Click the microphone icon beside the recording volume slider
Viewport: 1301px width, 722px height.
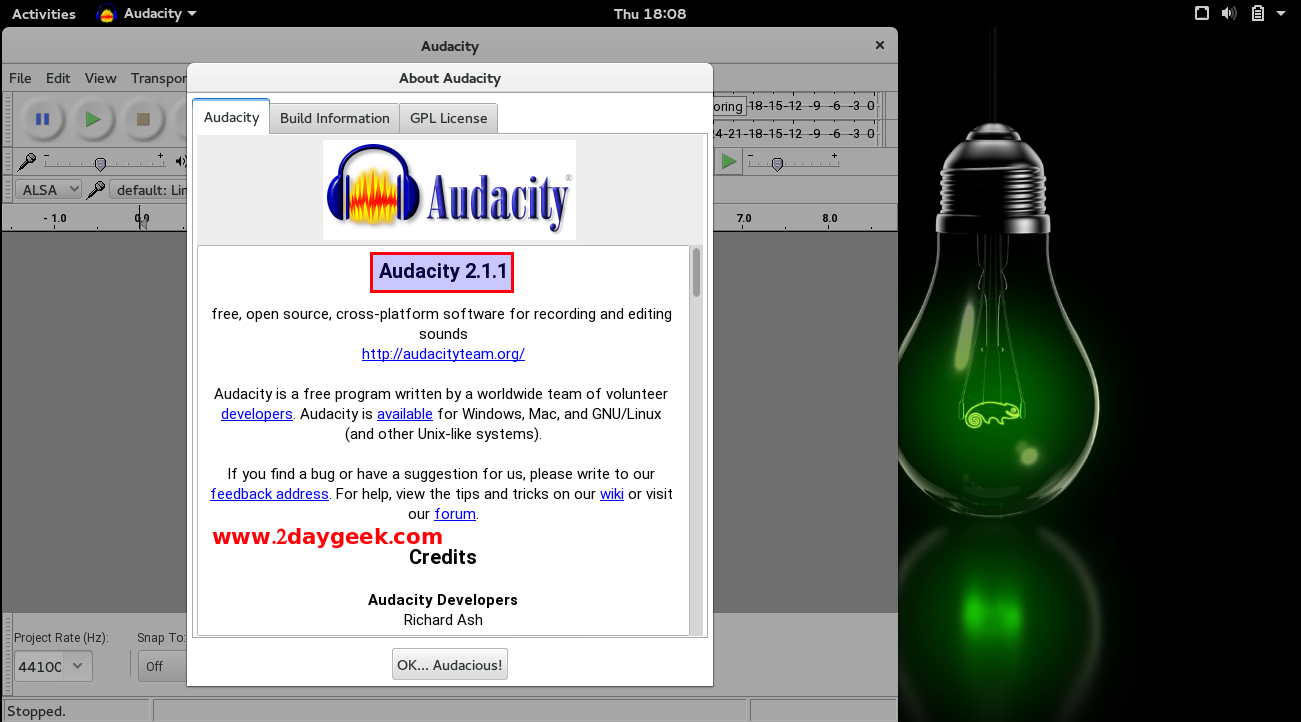(x=27, y=161)
